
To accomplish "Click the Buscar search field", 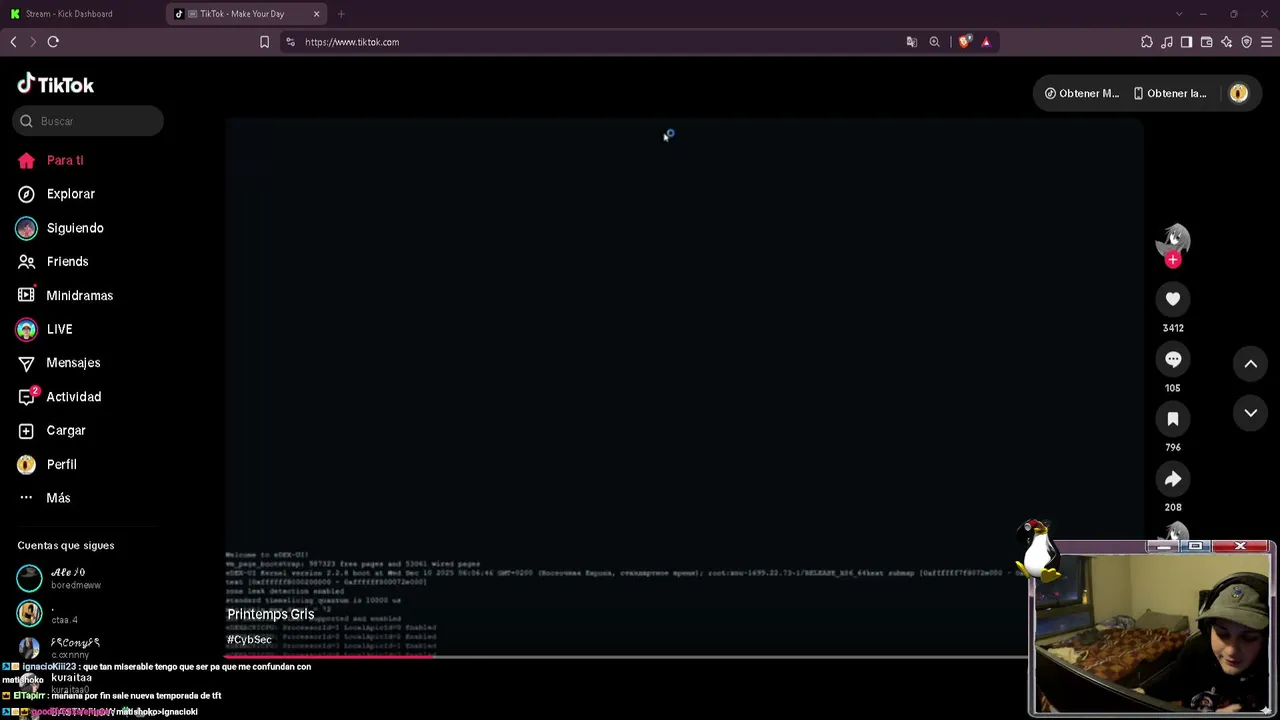I will tap(88, 121).
